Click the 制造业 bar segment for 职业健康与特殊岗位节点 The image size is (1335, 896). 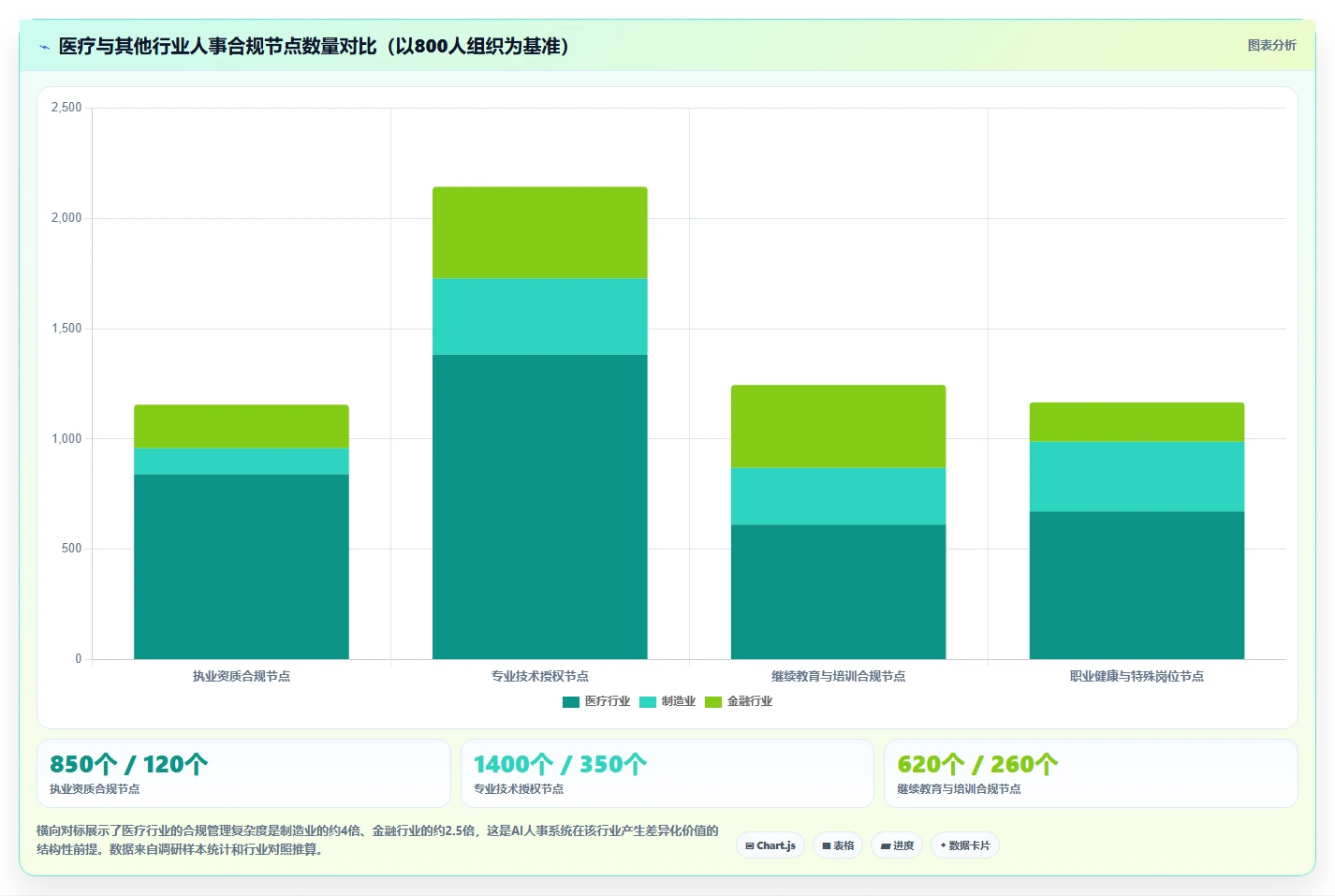(1137, 476)
